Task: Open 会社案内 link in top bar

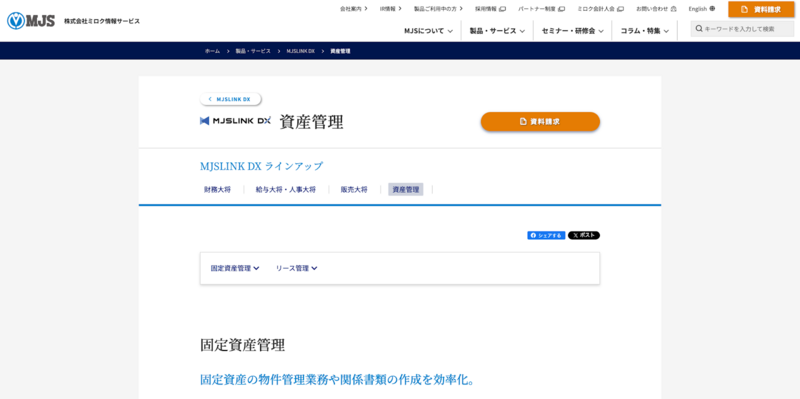Action: click(354, 9)
